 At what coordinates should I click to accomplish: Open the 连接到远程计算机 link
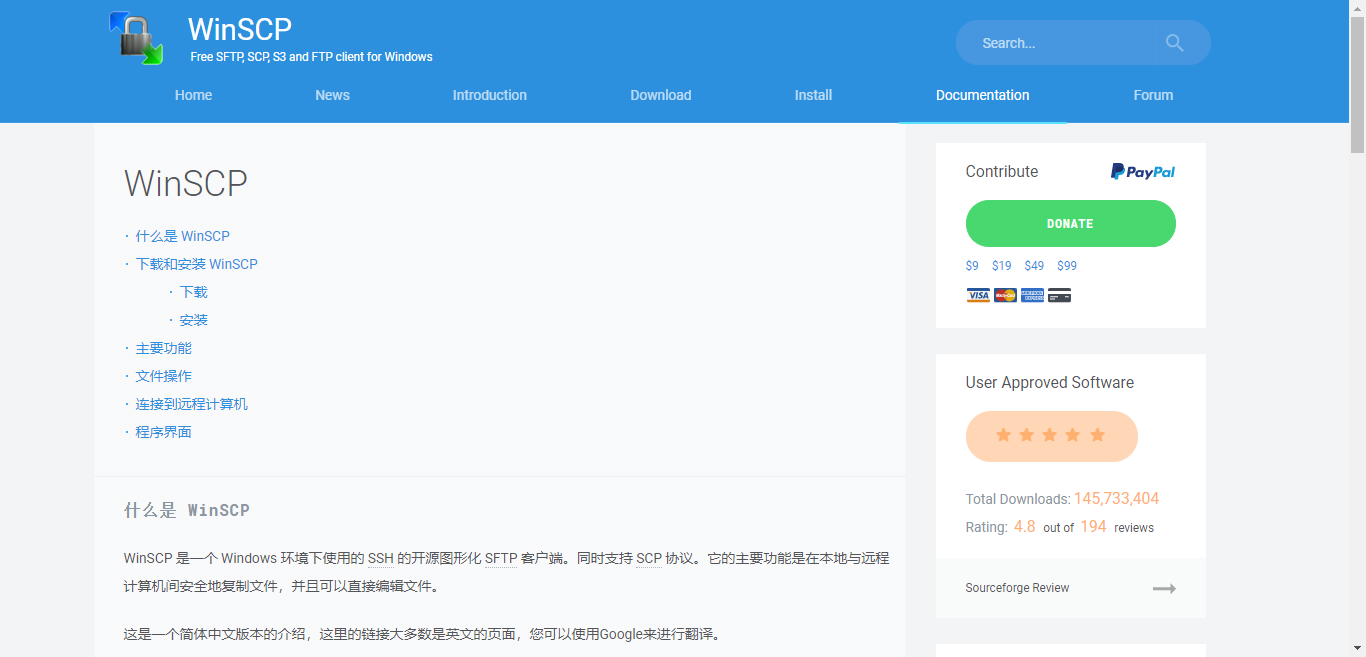tap(191, 403)
